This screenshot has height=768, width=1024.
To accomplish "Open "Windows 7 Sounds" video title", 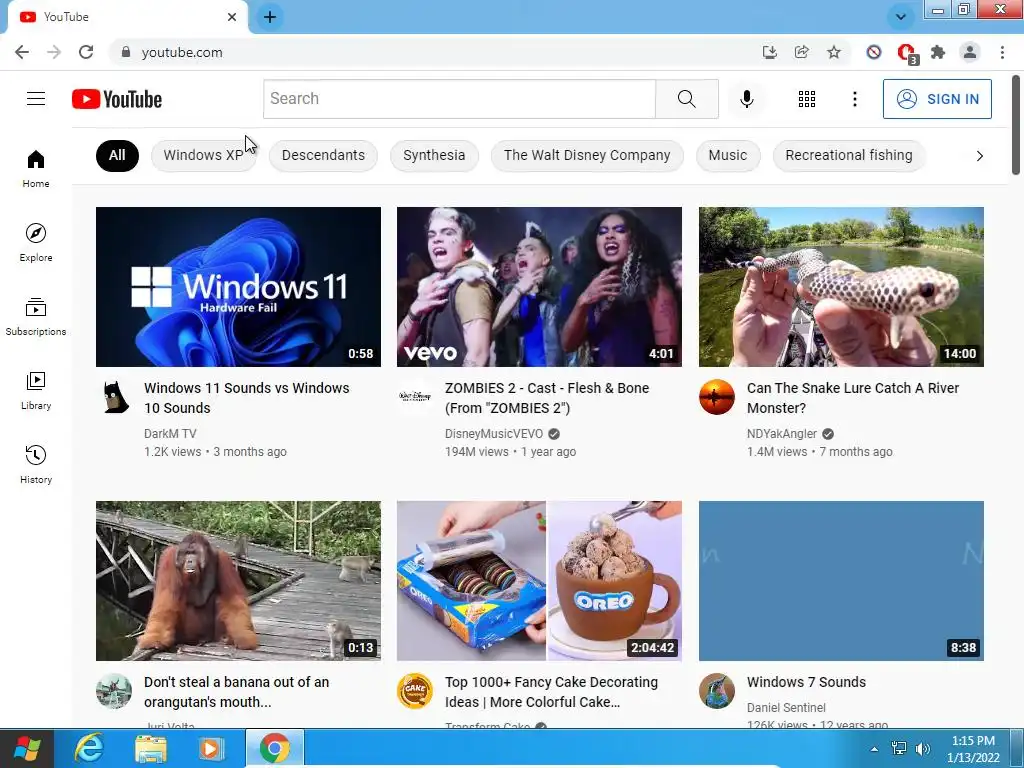I will [x=807, y=682].
